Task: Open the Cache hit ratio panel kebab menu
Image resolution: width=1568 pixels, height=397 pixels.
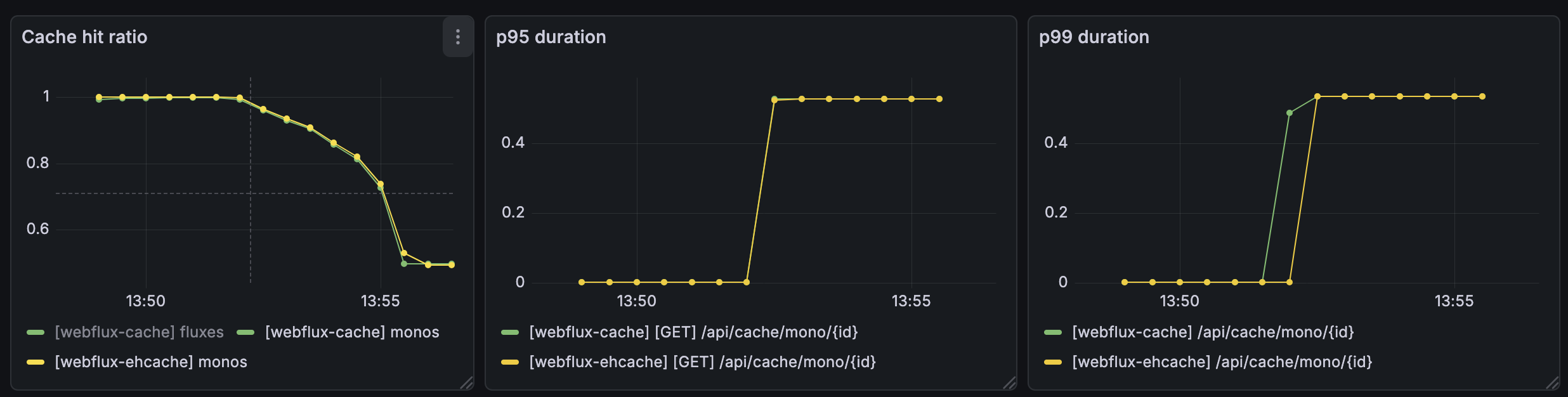Action: pyautogui.click(x=458, y=37)
